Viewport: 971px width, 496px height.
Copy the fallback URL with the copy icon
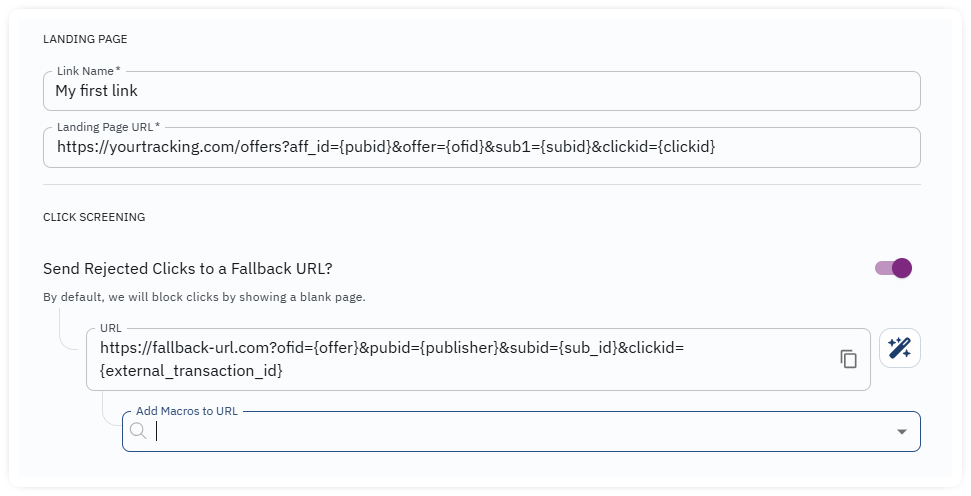coord(848,359)
